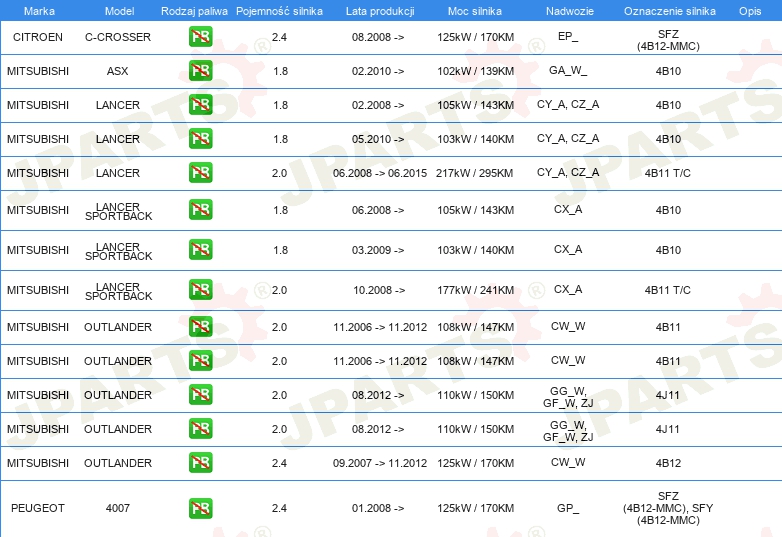Click fuel icon in LANCER SPORTBACK 06.2008 row
The height and width of the screenshot is (537, 782).
200,210
